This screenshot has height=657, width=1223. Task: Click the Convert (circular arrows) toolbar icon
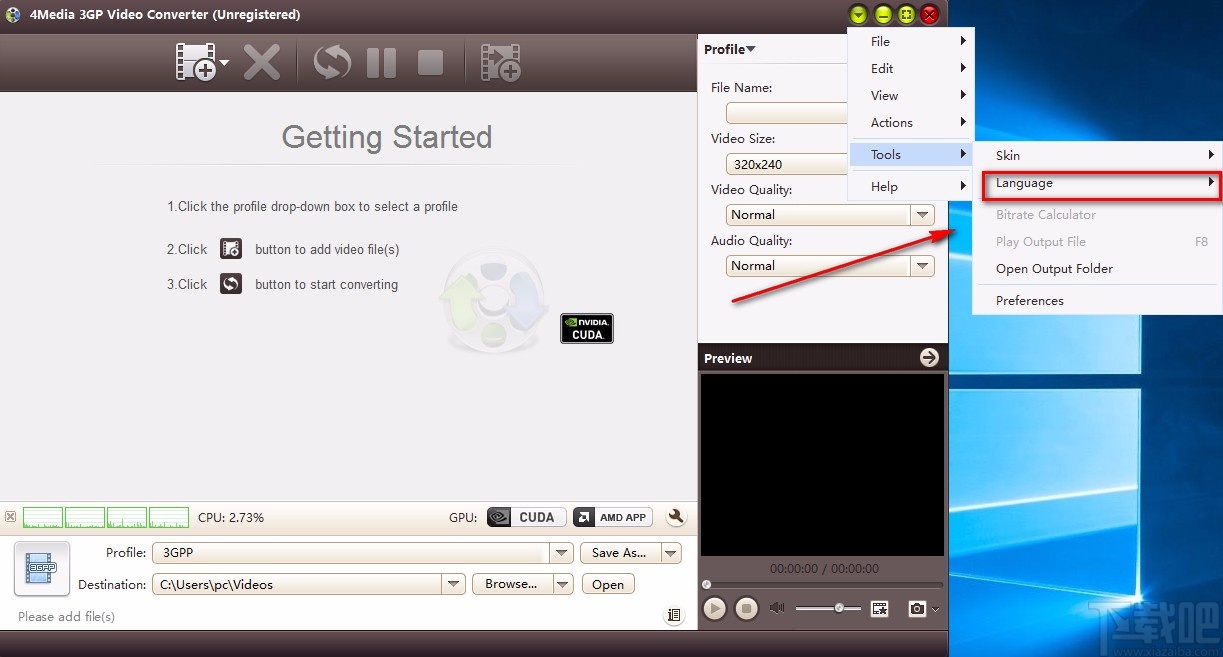pos(332,62)
